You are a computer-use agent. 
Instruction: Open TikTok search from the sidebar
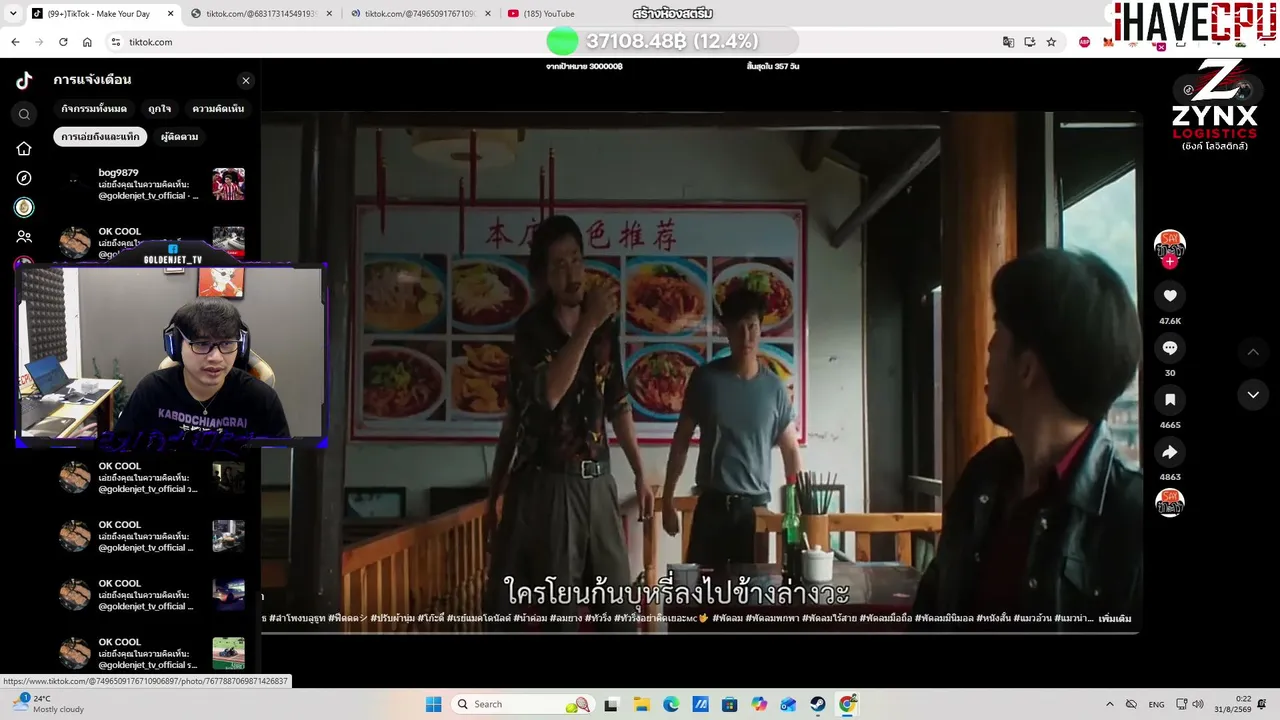tap(24, 115)
